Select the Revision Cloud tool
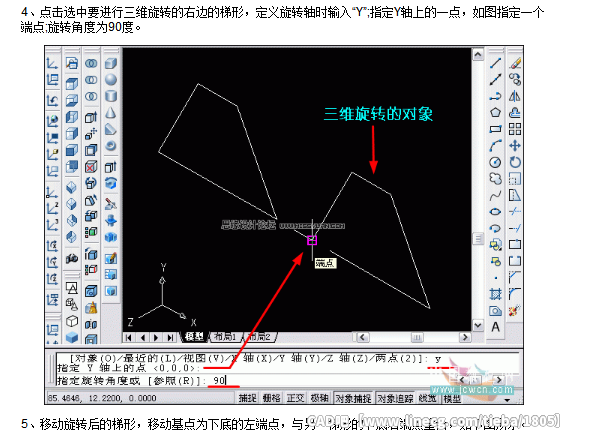Screen dimensions: 594x440 coord(495,179)
